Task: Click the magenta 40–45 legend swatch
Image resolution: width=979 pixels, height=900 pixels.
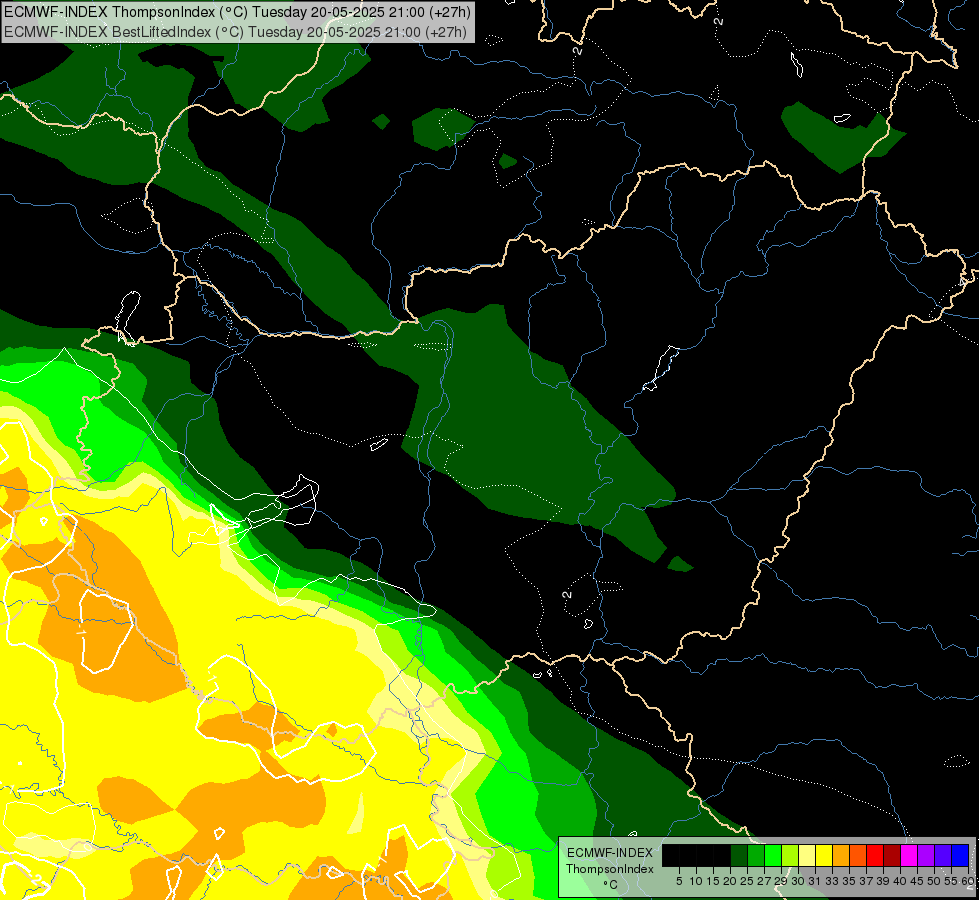Action: [909, 855]
